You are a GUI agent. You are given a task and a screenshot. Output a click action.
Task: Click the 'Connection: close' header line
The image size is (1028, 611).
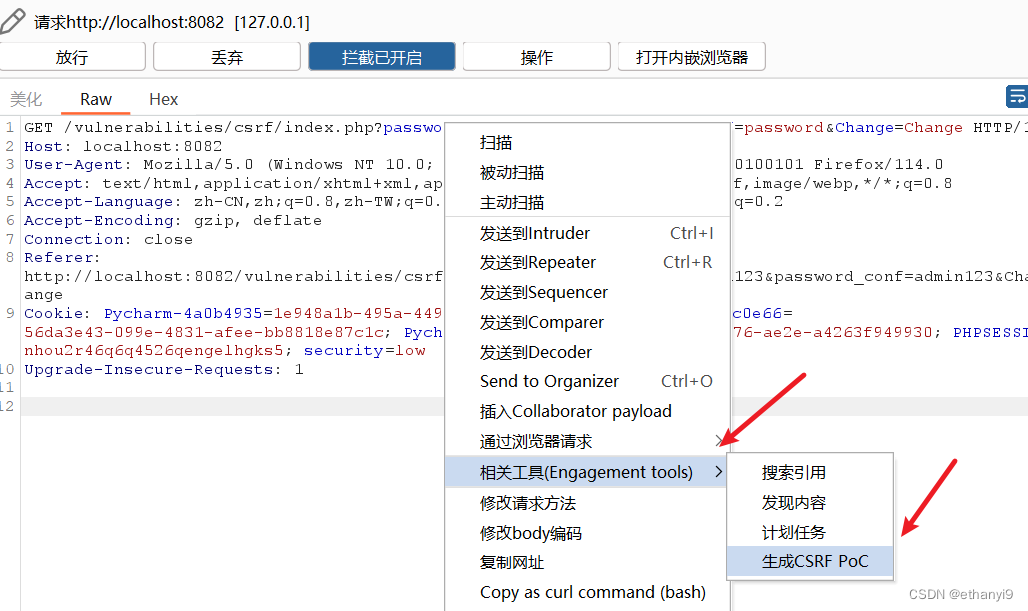109,239
